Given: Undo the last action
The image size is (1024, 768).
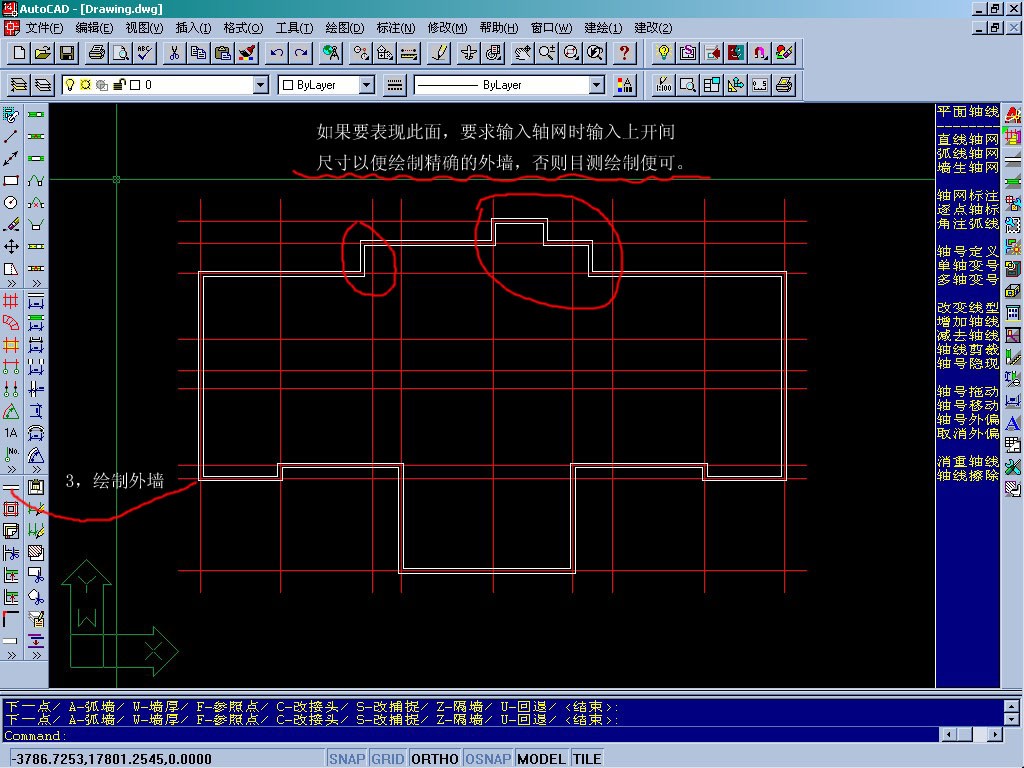Looking at the screenshot, I should [x=277, y=53].
